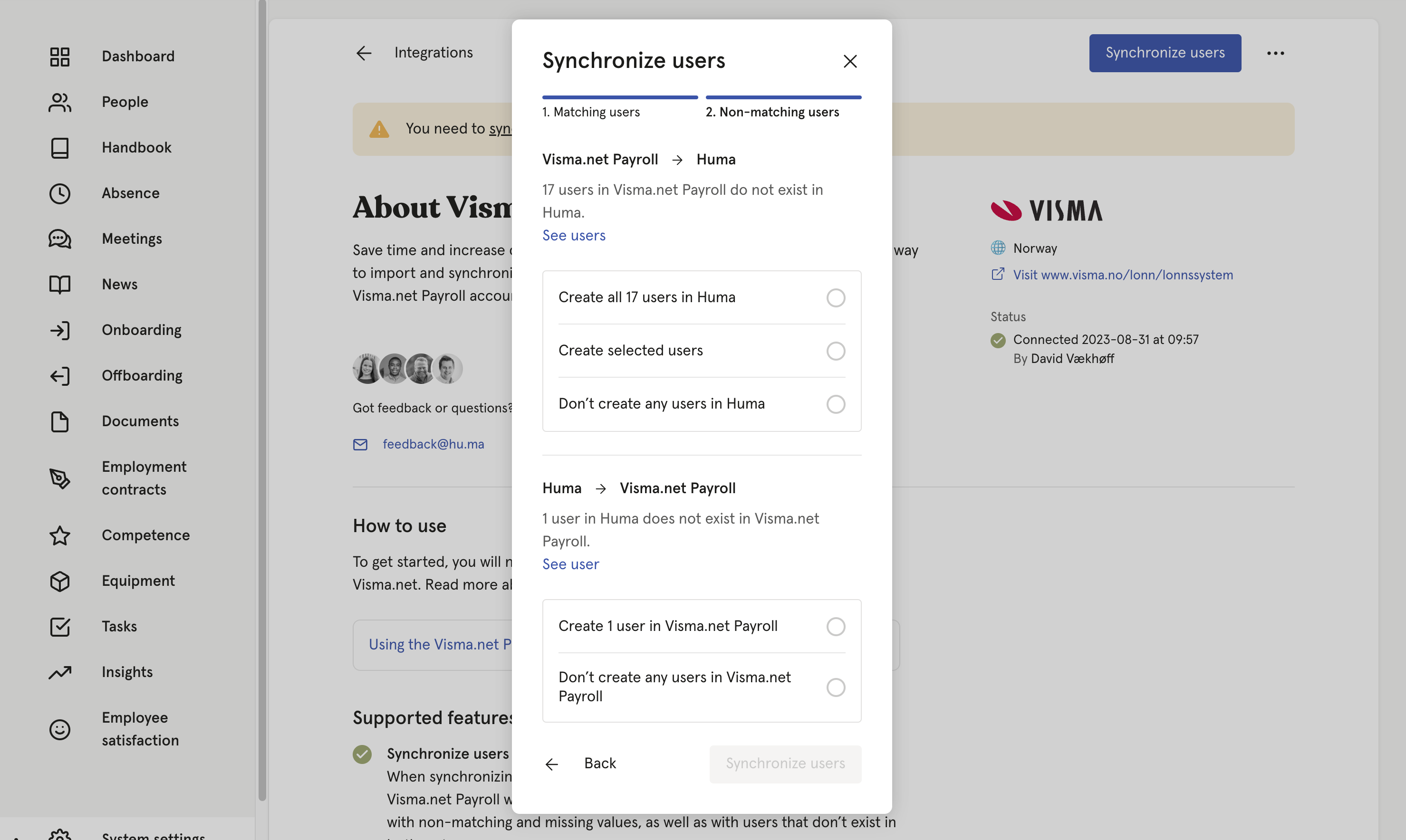
Task: Open the See user link
Action: 570,564
